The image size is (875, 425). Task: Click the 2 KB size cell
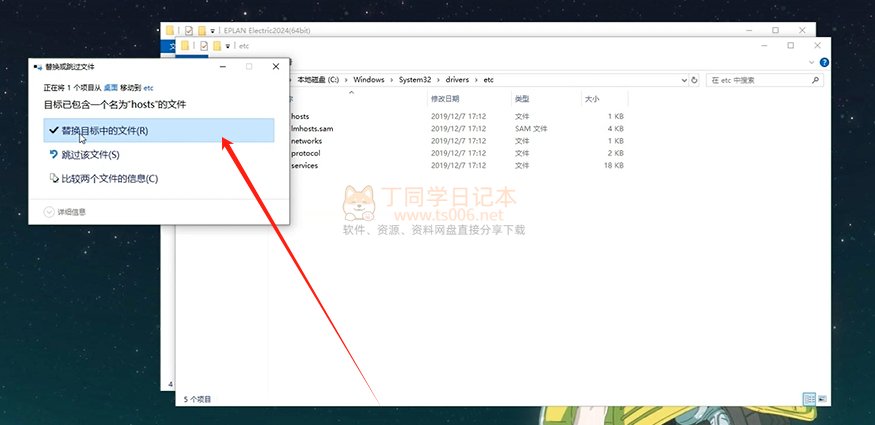tap(616, 153)
